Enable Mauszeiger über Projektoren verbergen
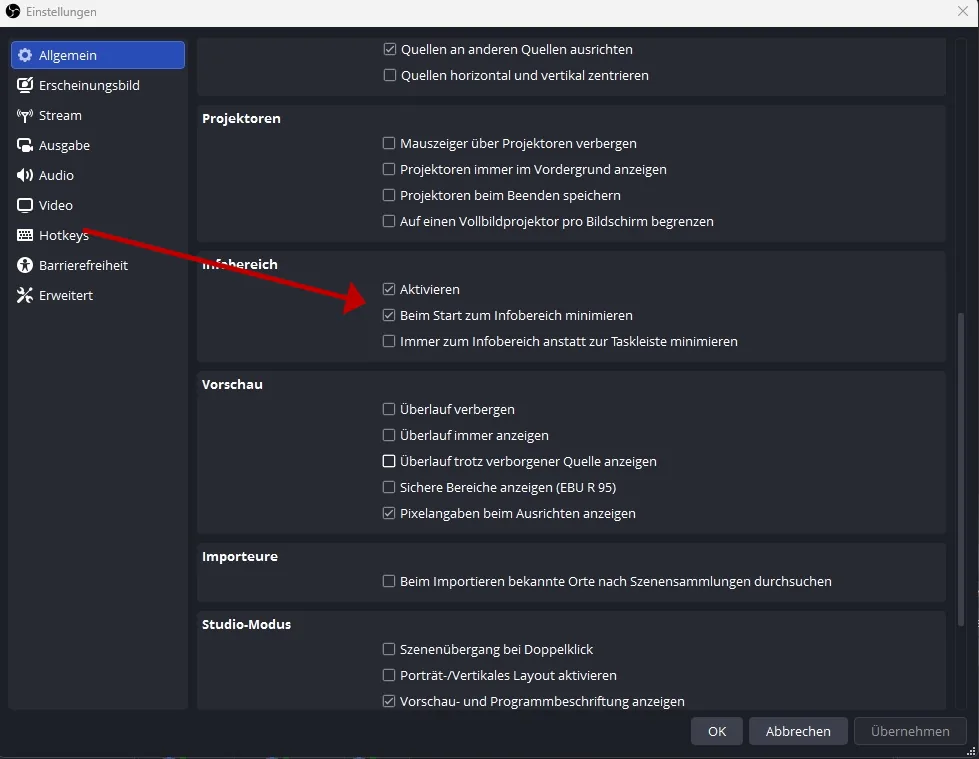 [x=388, y=143]
